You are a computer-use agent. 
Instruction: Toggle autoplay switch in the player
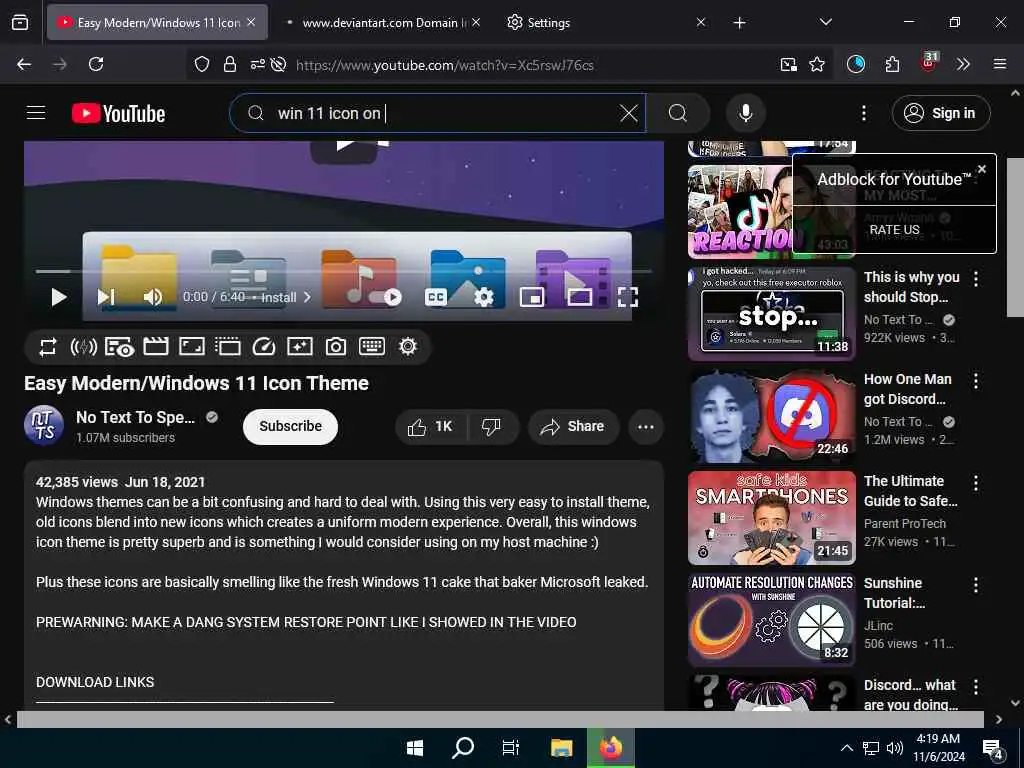[x=385, y=297]
